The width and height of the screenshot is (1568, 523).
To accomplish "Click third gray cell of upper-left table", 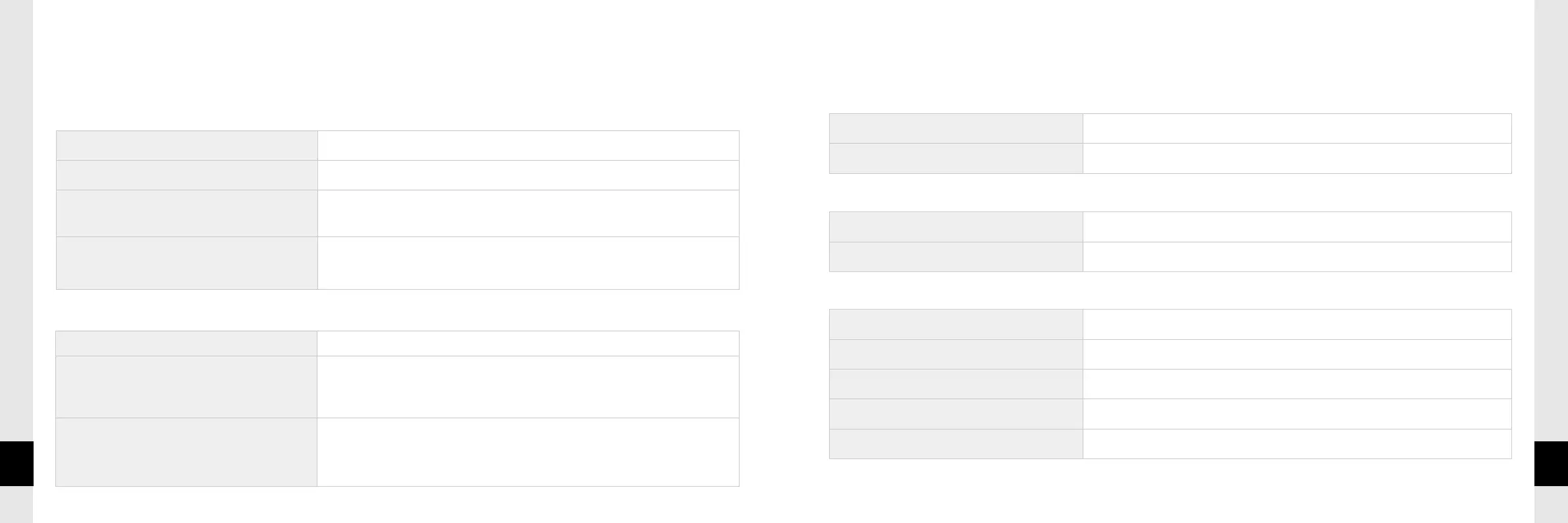I will pyautogui.click(x=187, y=213).
